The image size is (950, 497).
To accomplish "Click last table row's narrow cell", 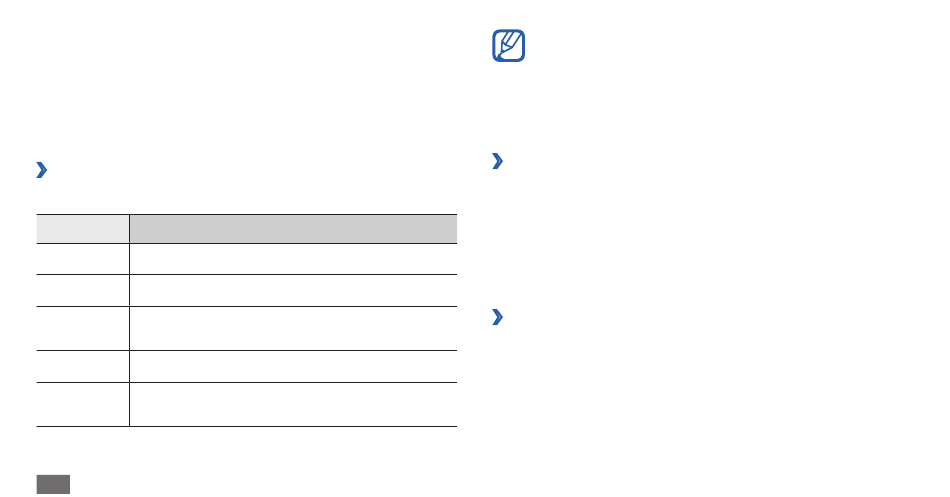I will tap(82, 404).
